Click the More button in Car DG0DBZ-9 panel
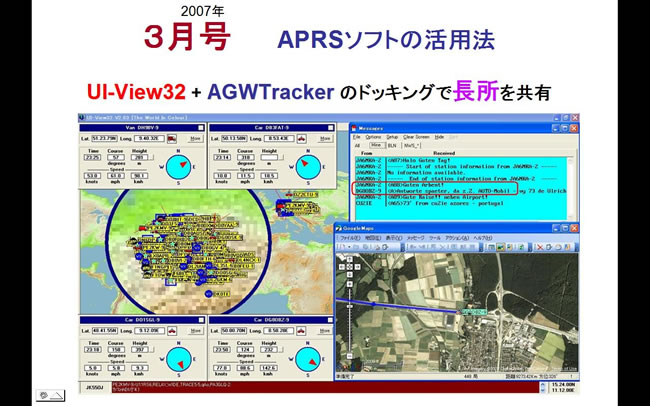This screenshot has width=650, height=406. click(325, 331)
